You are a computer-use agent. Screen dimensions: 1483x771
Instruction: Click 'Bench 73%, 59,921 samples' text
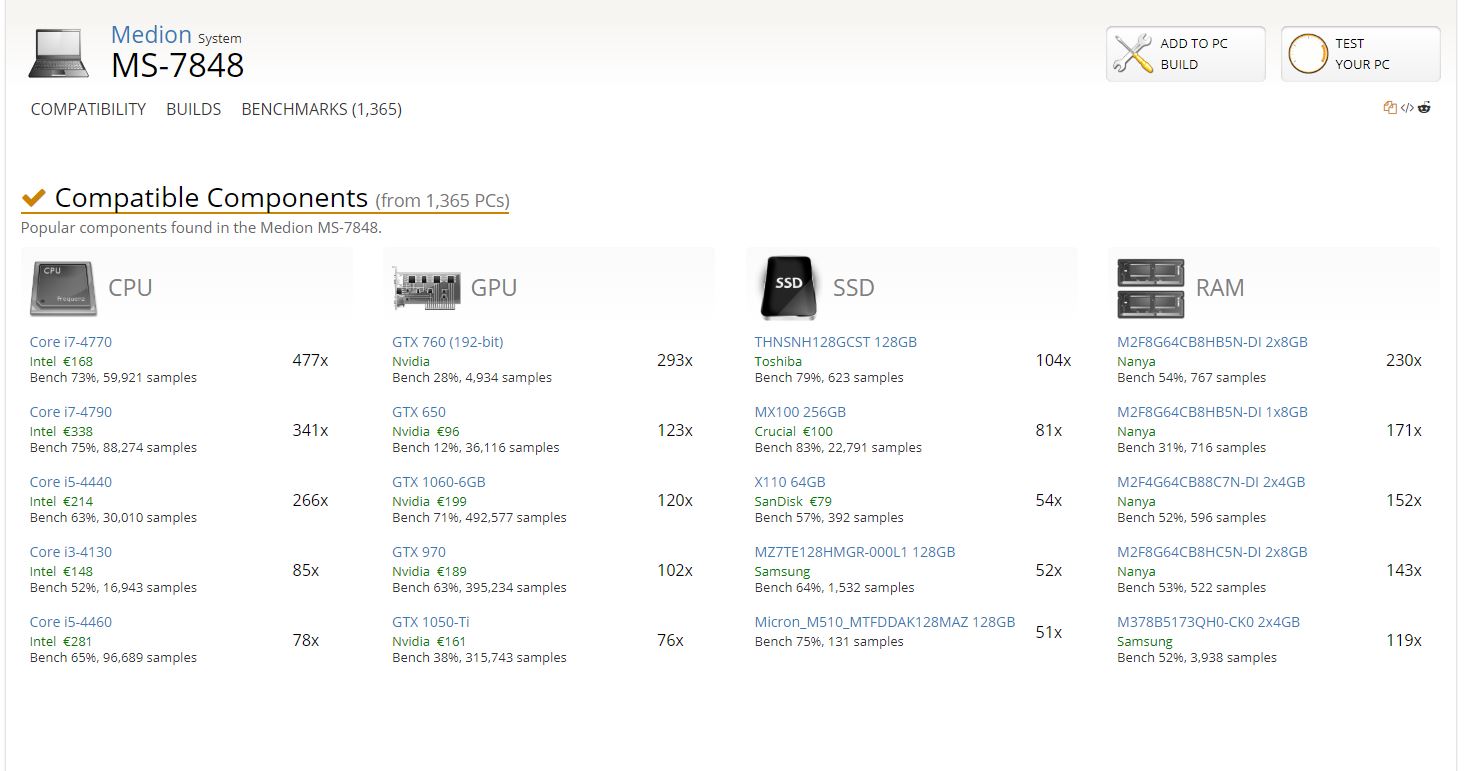pyautogui.click(x=113, y=378)
